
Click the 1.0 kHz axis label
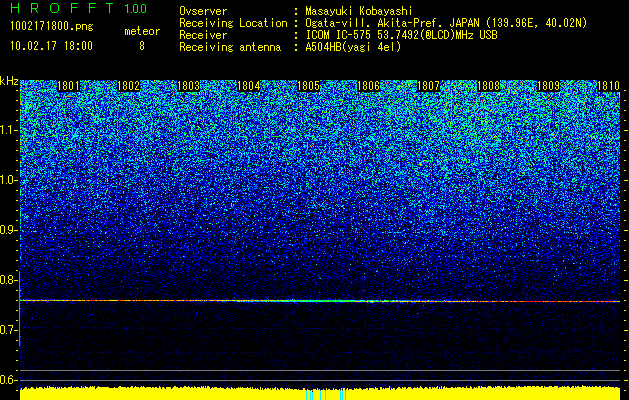tap(8, 180)
